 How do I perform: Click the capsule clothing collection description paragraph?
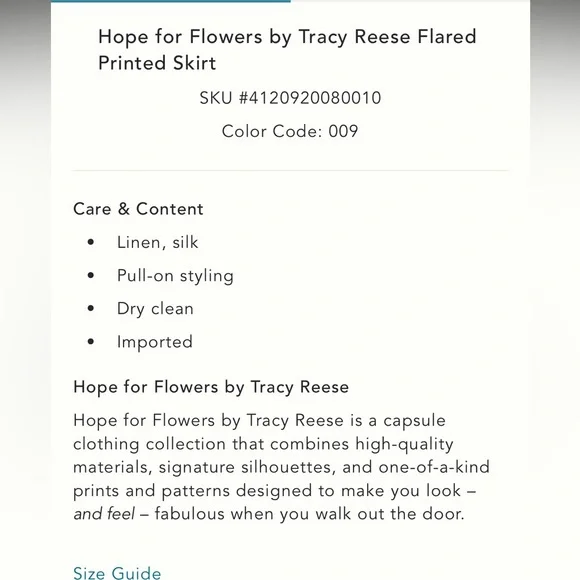click(x=281, y=468)
